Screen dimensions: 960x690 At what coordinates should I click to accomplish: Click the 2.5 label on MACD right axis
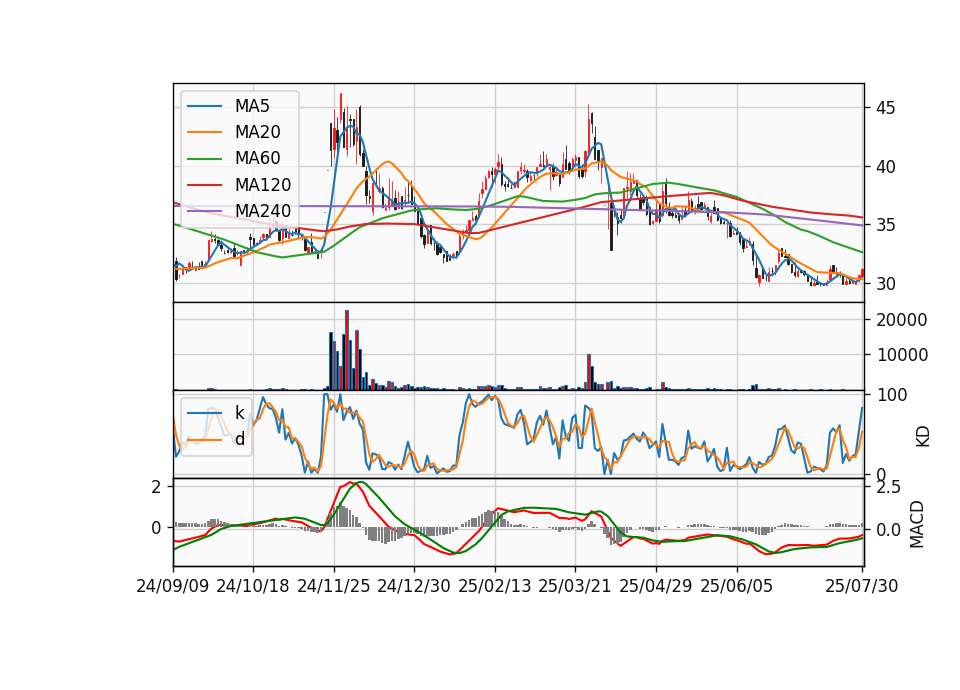click(x=888, y=488)
